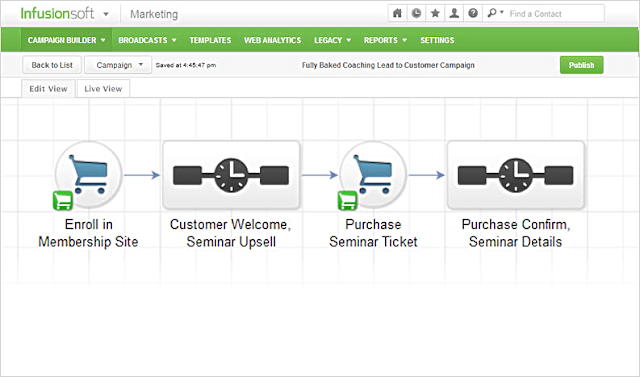Click the help question mark icon
The width and height of the screenshot is (640, 377).
tap(473, 13)
